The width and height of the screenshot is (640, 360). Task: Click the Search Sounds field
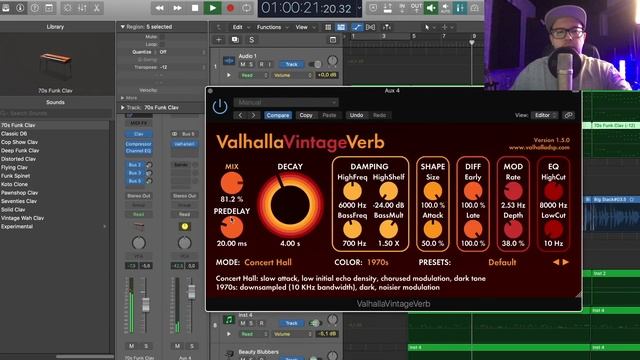coord(56,113)
